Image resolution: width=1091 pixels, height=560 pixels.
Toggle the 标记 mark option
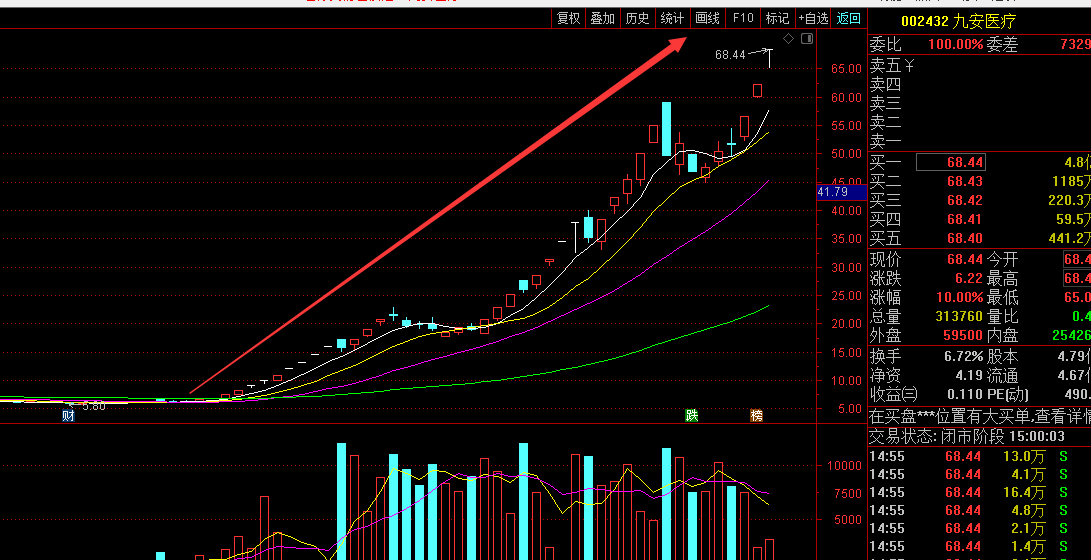click(777, 18)
